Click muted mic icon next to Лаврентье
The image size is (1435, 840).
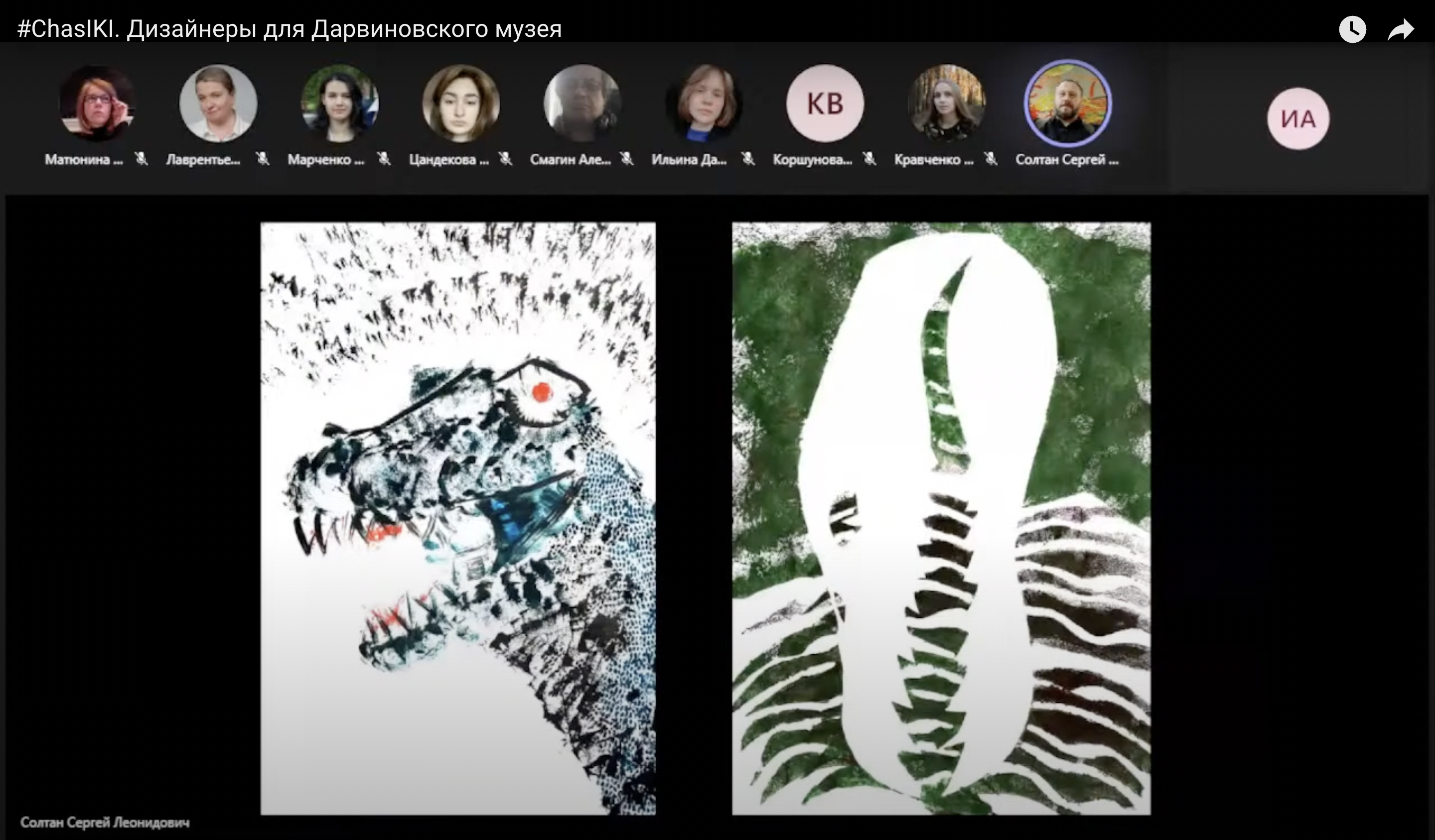click(263, 159)
